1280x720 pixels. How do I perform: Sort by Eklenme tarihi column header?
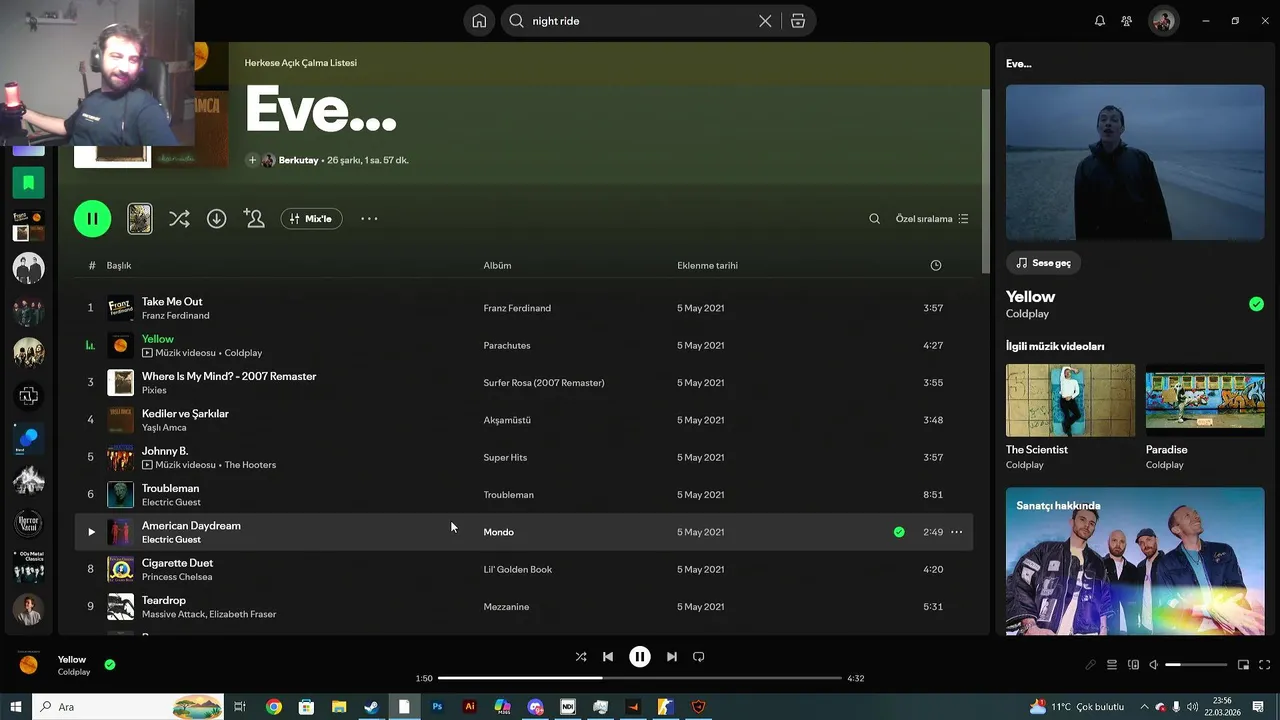pos(707,265)
